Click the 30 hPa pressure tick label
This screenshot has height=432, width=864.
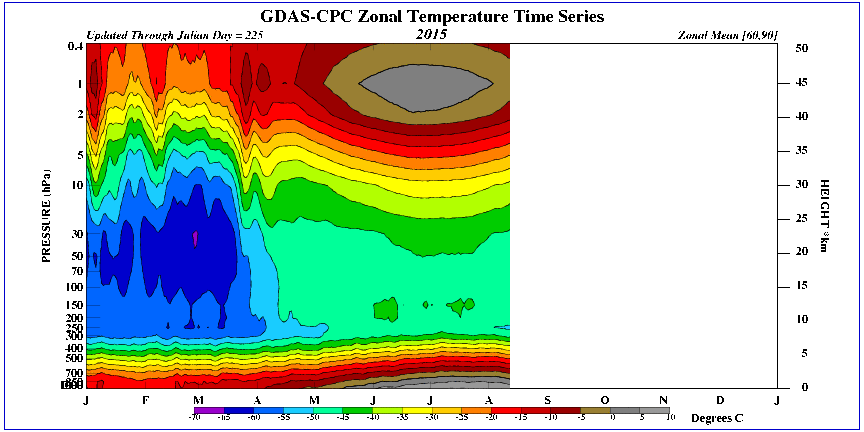[78, 234]
